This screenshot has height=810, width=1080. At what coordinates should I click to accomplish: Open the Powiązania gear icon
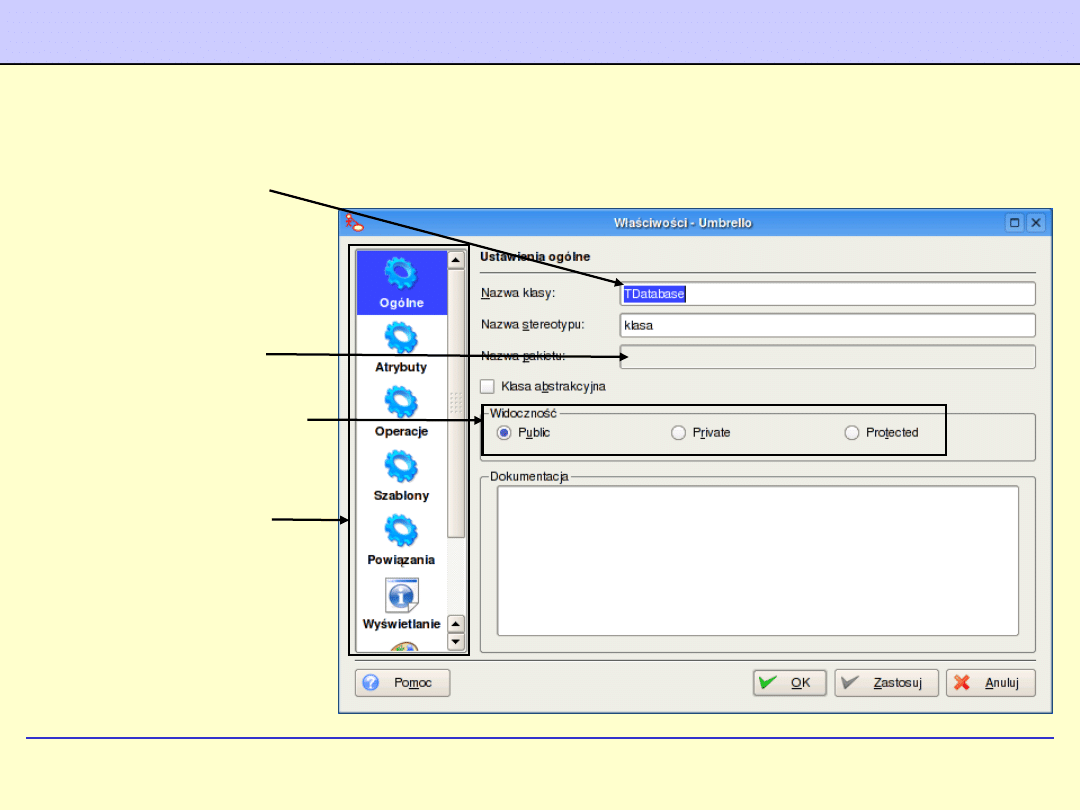pyautogui.click(x=401, y=531)
